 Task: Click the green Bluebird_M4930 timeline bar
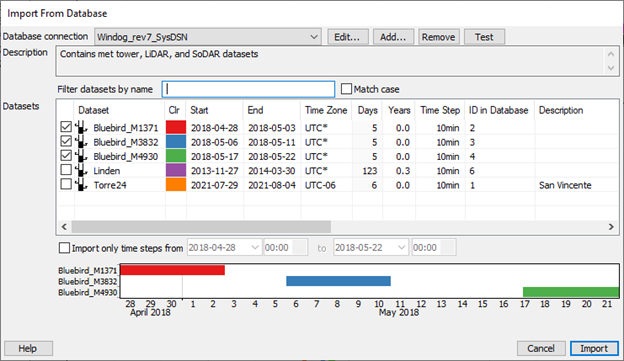571,292
